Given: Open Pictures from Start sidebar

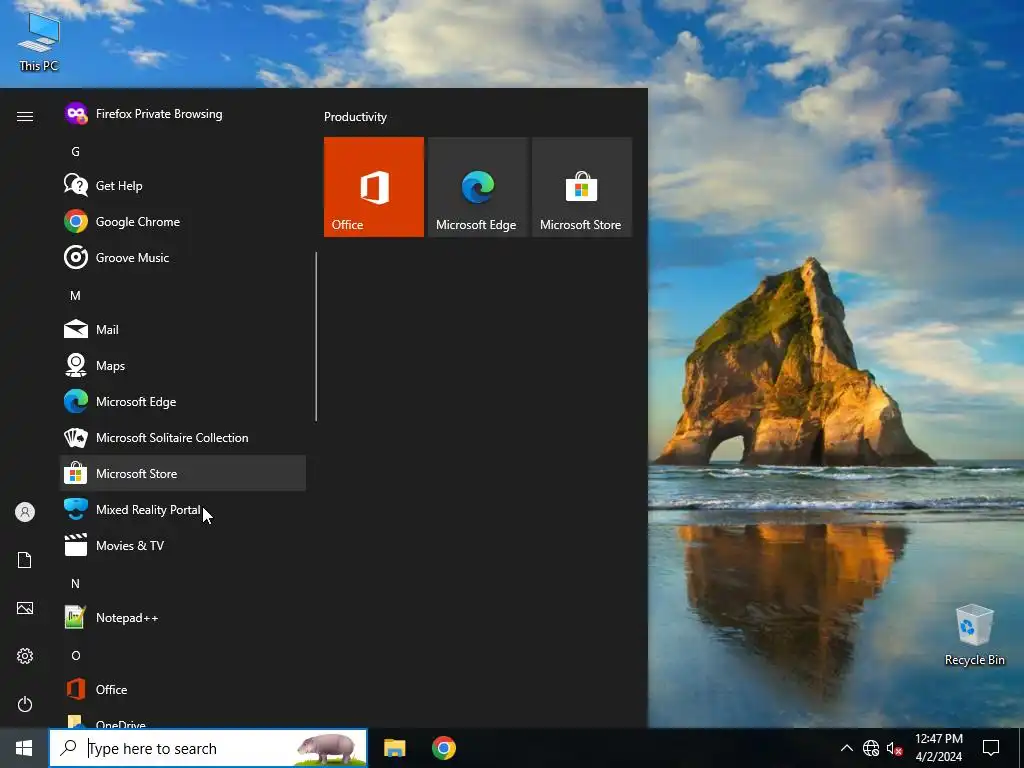Looking at the screenshot, I should pyautogui.click(x=25, y=608).
